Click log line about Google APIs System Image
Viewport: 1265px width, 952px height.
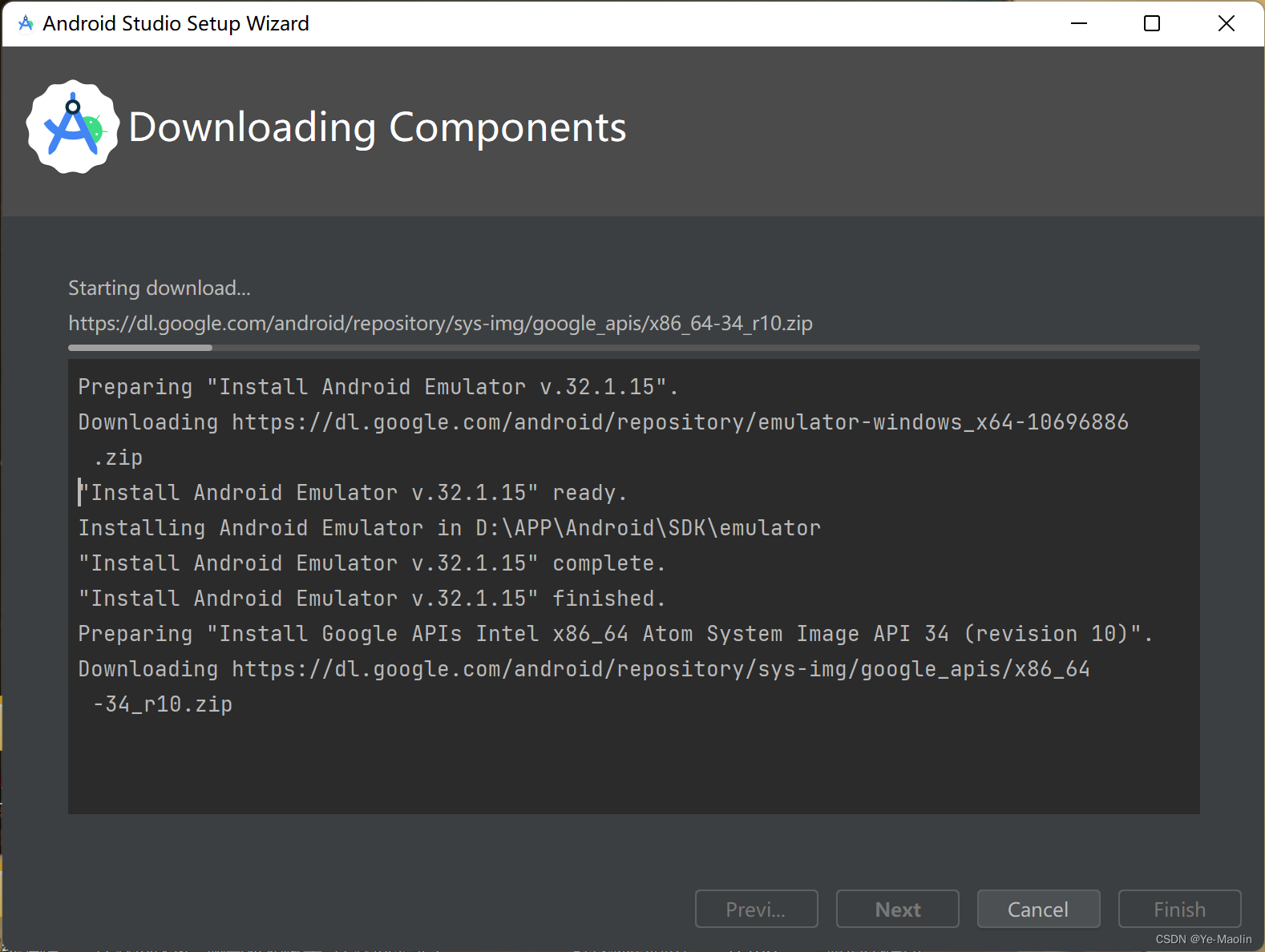[x=616, y=634]
